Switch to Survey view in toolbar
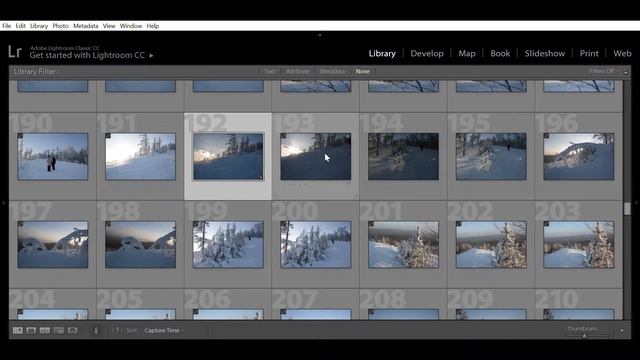 tap(59, 331)
